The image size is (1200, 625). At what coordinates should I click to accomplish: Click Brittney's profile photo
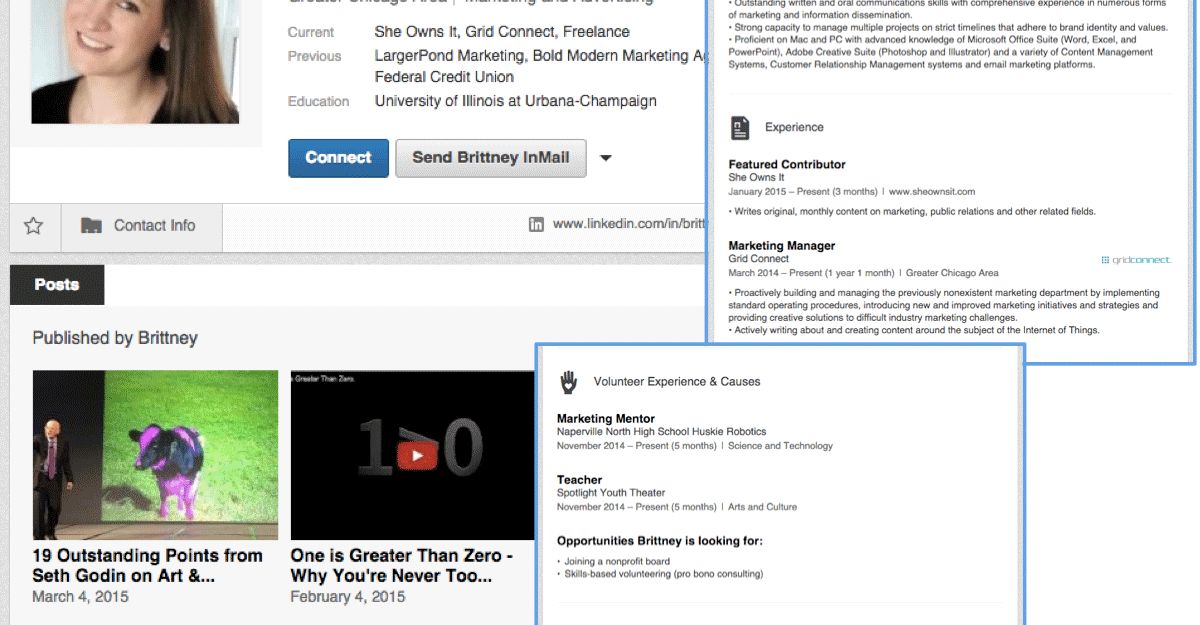[135, 62]
